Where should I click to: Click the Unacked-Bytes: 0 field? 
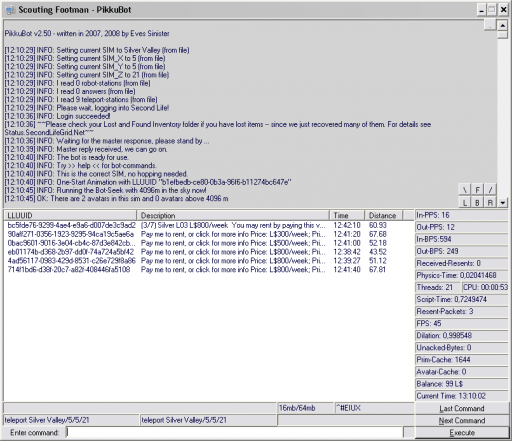(462, 348)
